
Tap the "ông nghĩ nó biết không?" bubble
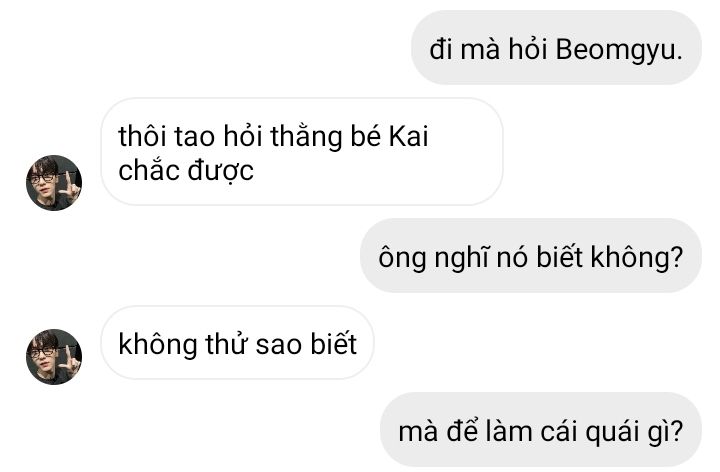531,256
